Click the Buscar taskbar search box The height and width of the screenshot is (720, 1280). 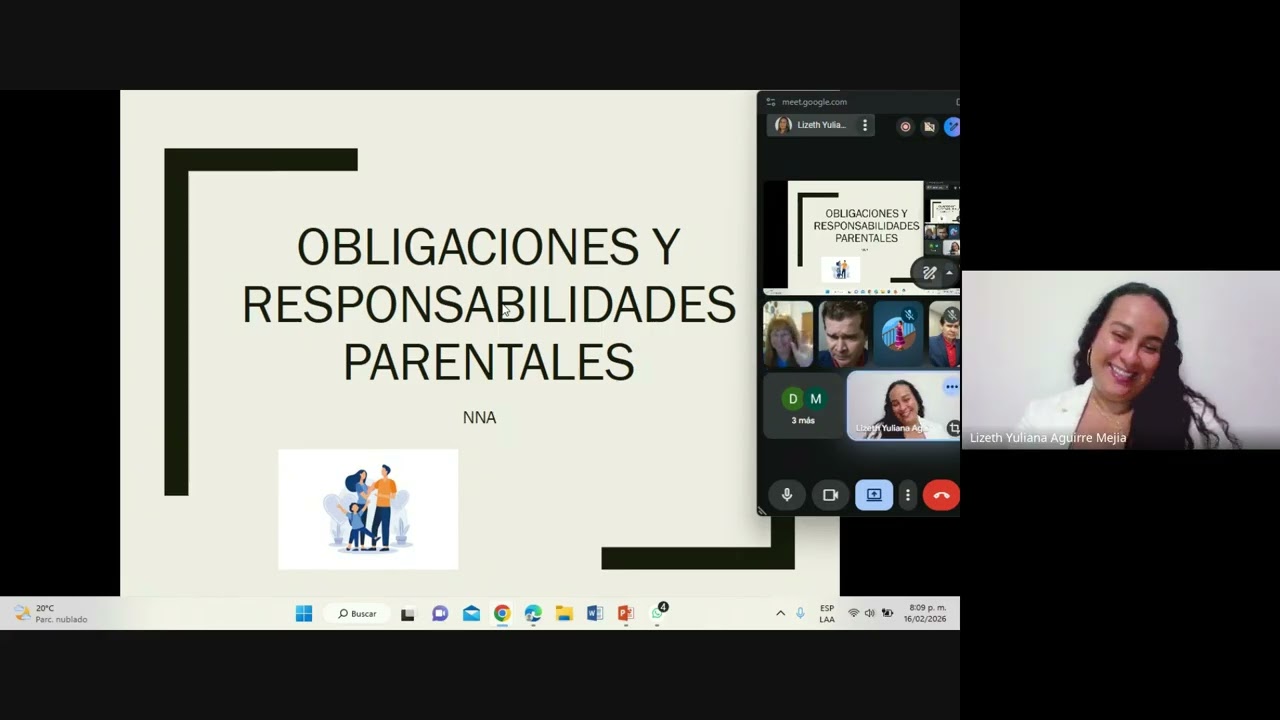click(357, 613)
